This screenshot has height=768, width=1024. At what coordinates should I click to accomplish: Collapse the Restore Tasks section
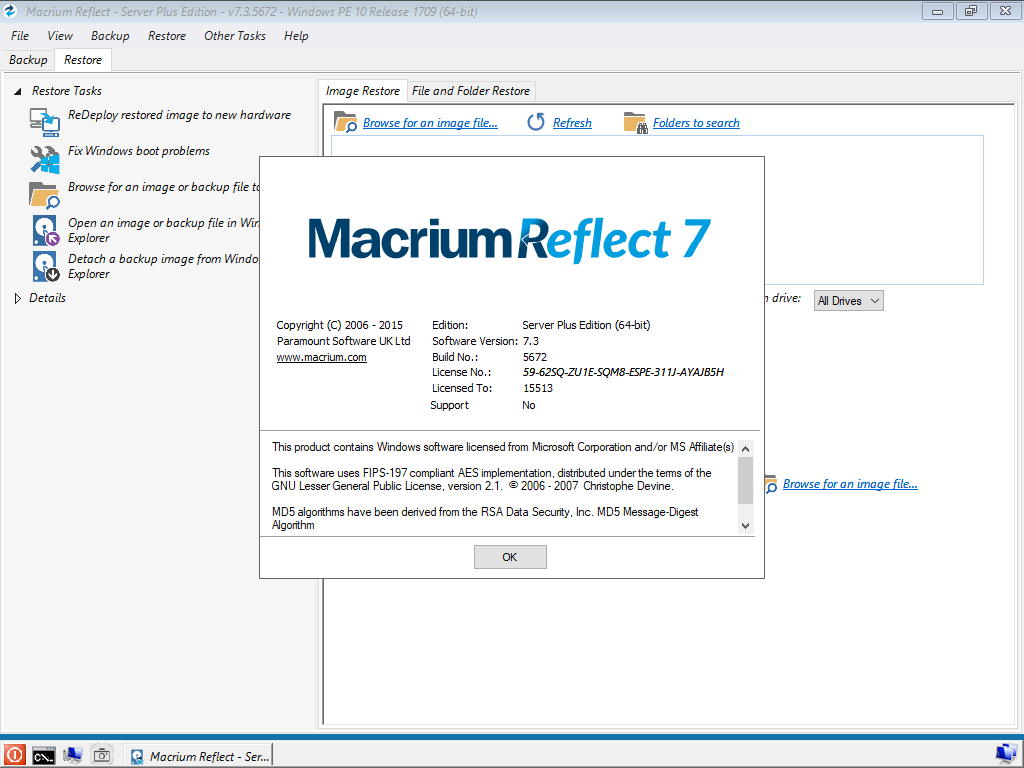[18, 91]
